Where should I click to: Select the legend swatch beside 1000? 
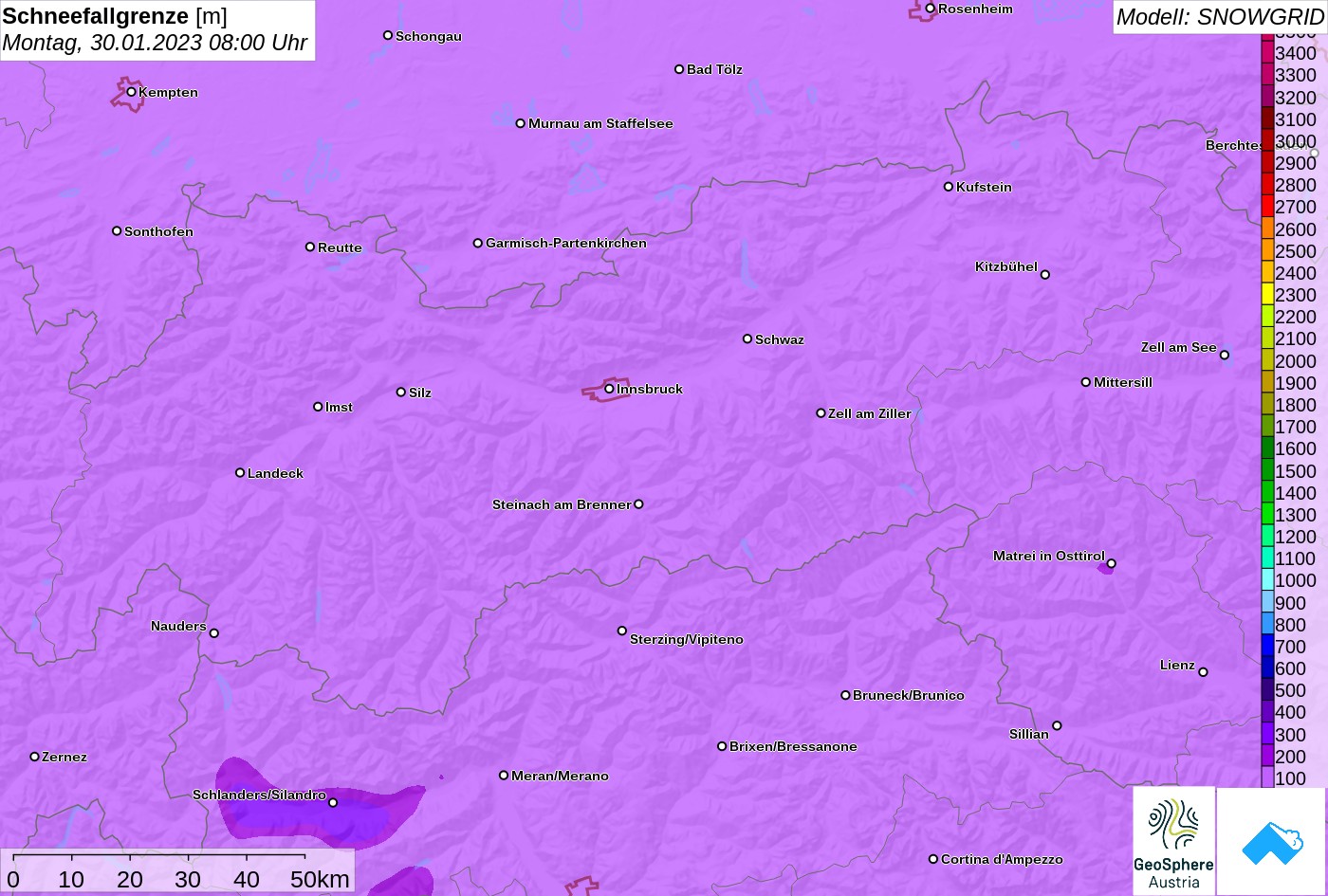point(1267,580)
